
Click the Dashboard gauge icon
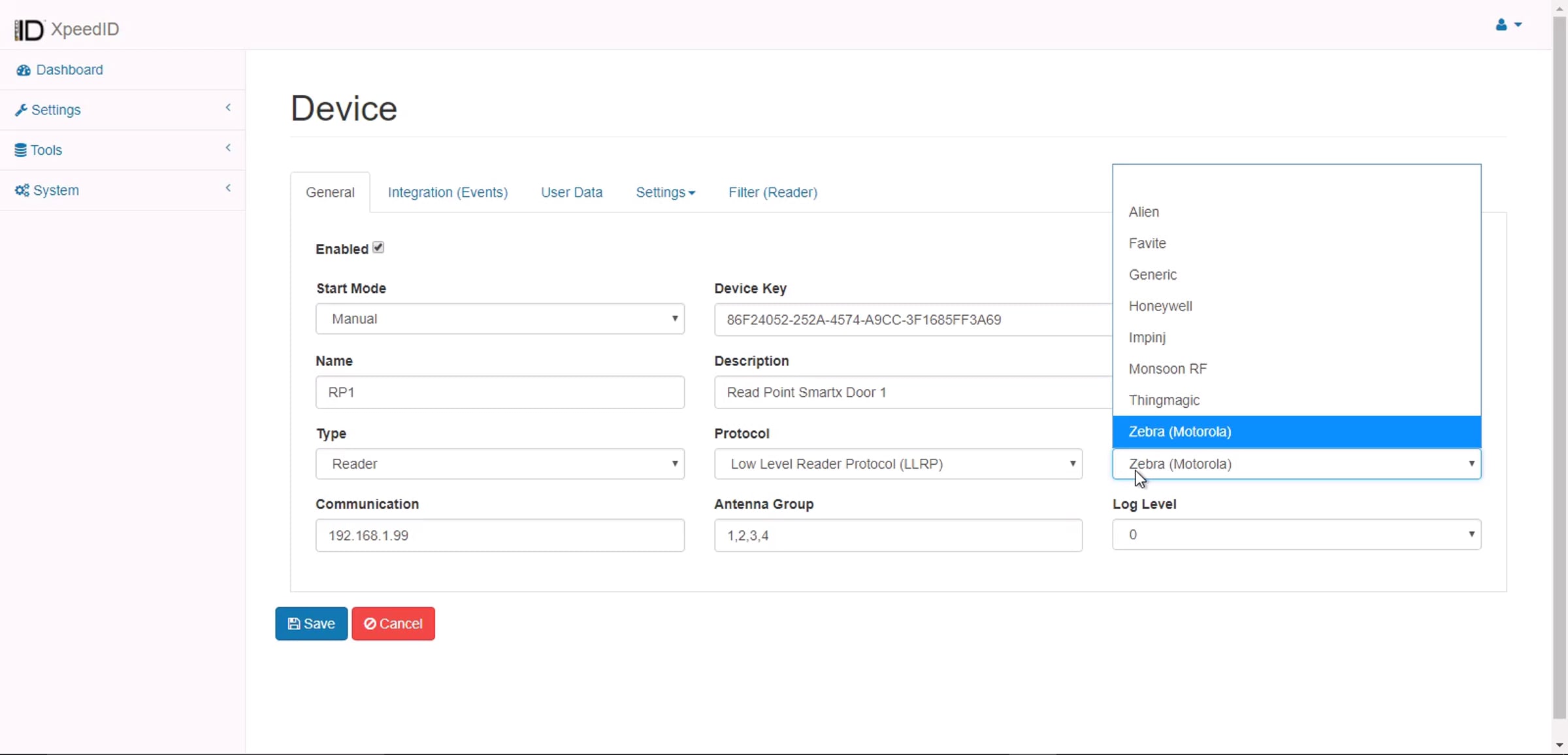pos(24,71)
